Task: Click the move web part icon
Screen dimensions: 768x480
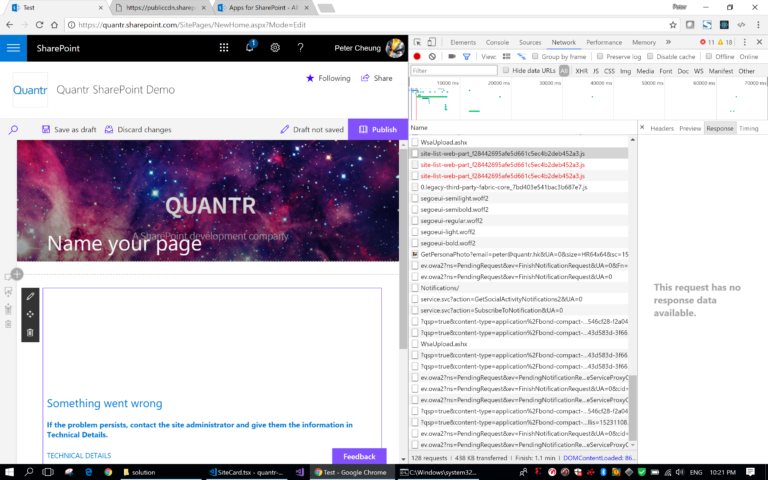Action: 30,314
